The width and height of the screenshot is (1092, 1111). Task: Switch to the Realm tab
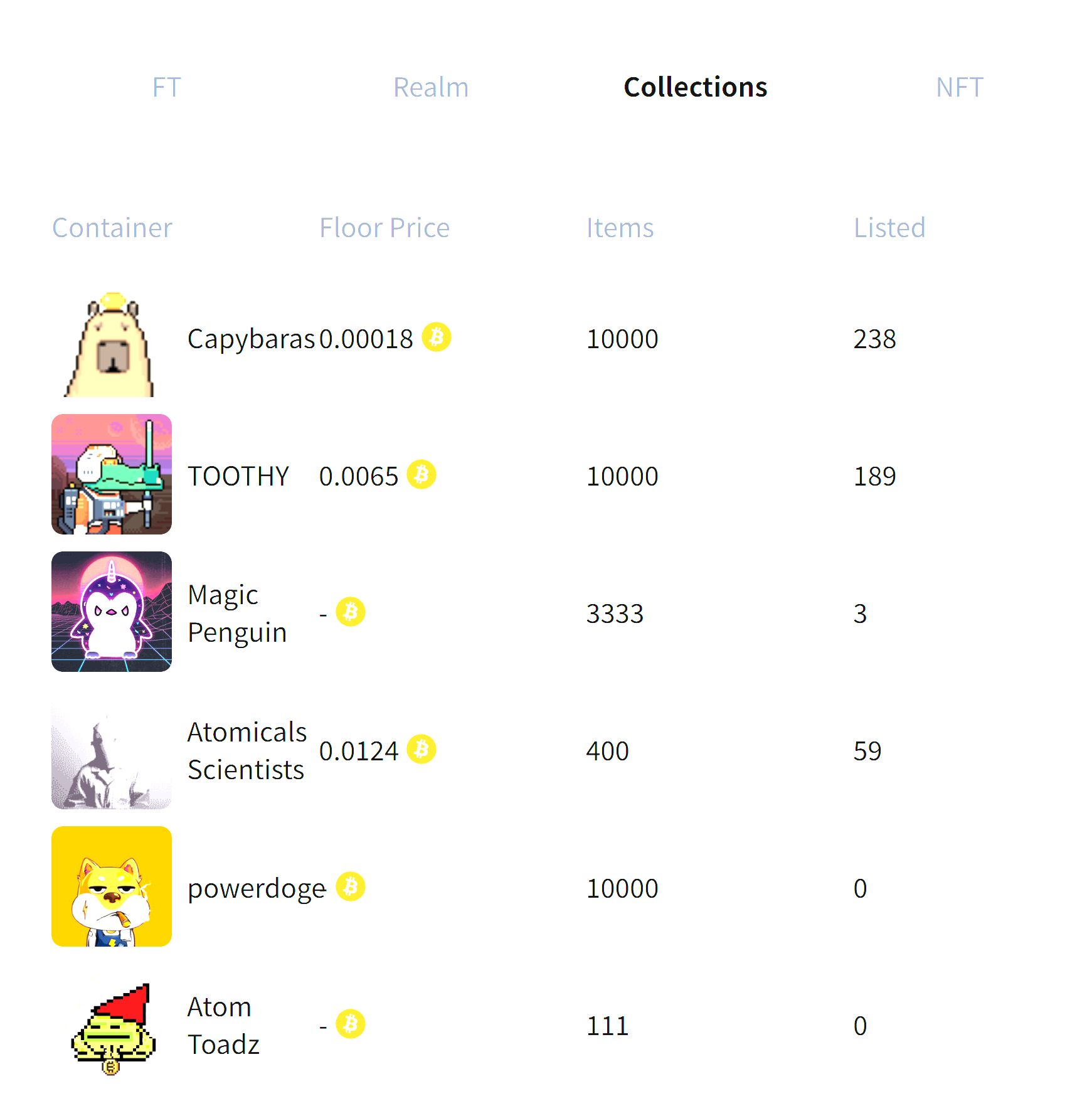pos(431,87)
